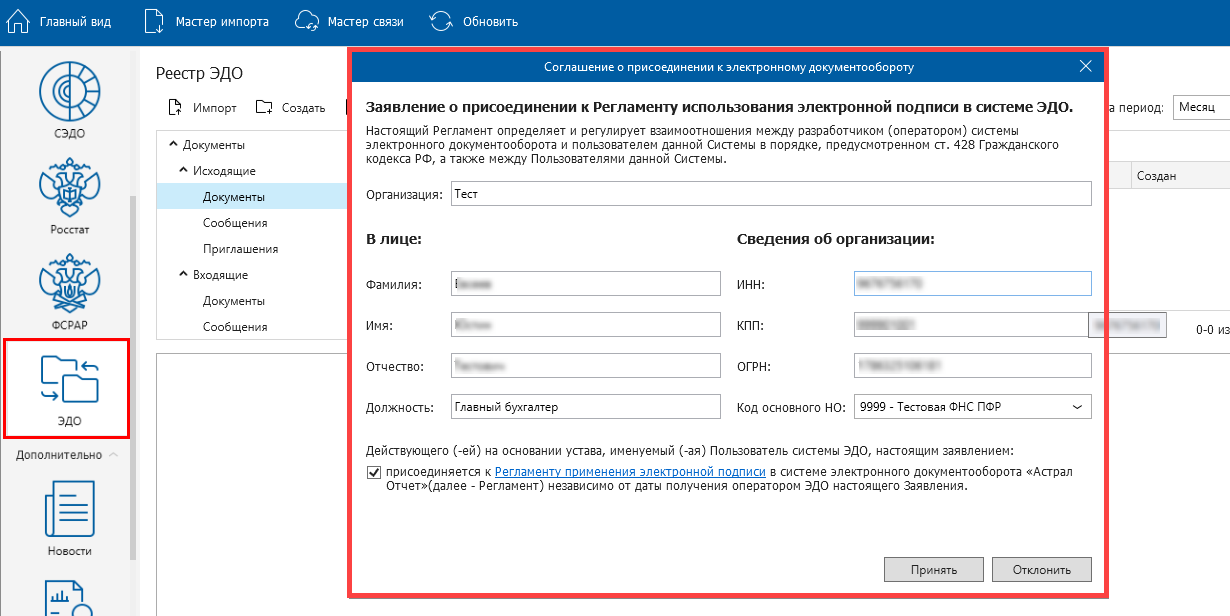Collapse the Дополнительно sidebar section
1230x616 pixels.
tap(113, 455)
